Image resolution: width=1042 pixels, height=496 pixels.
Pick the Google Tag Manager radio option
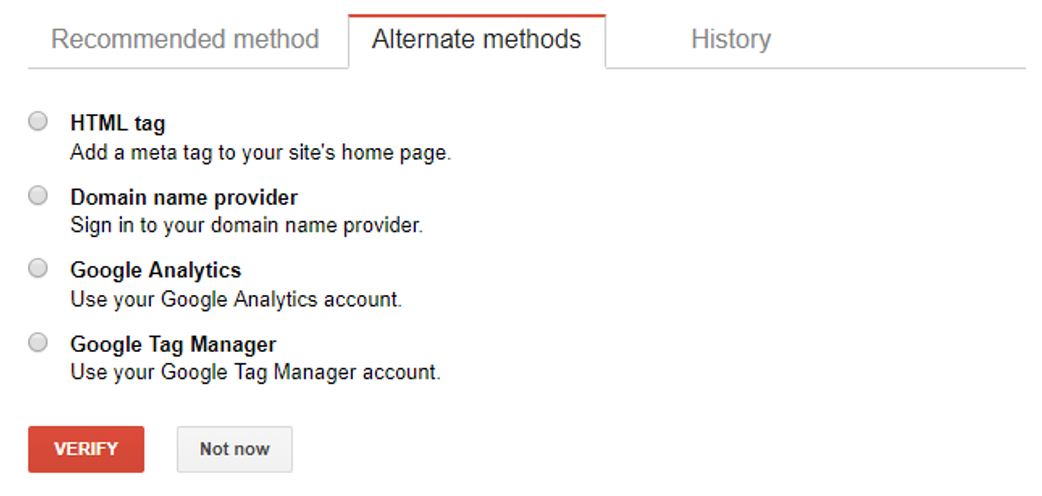tap(38, 342)
